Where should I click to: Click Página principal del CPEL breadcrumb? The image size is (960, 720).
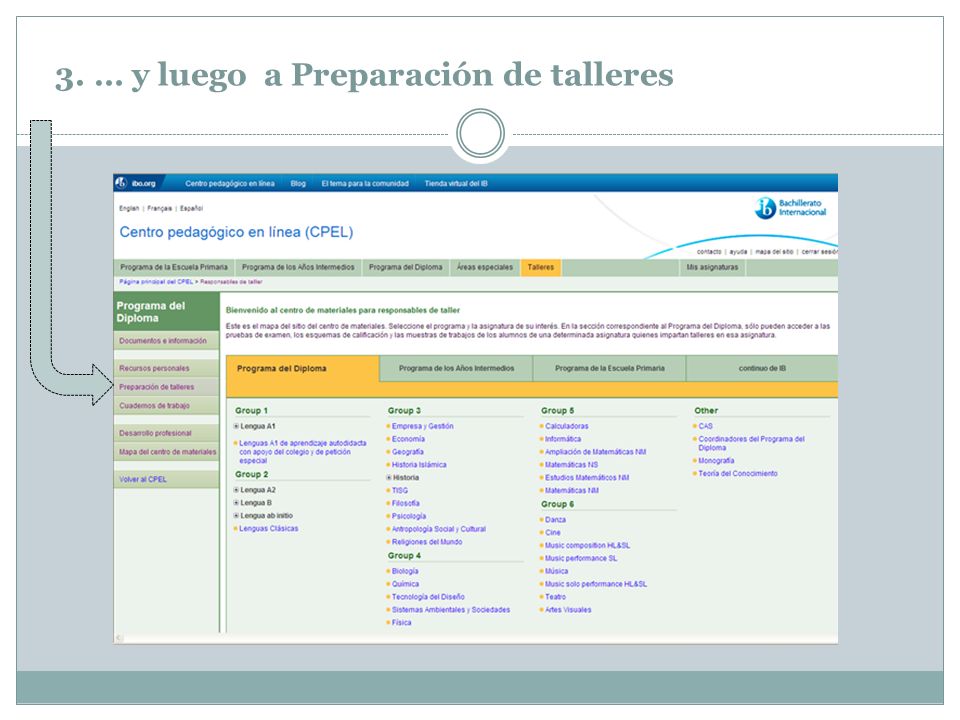click(x=156, y=282)
